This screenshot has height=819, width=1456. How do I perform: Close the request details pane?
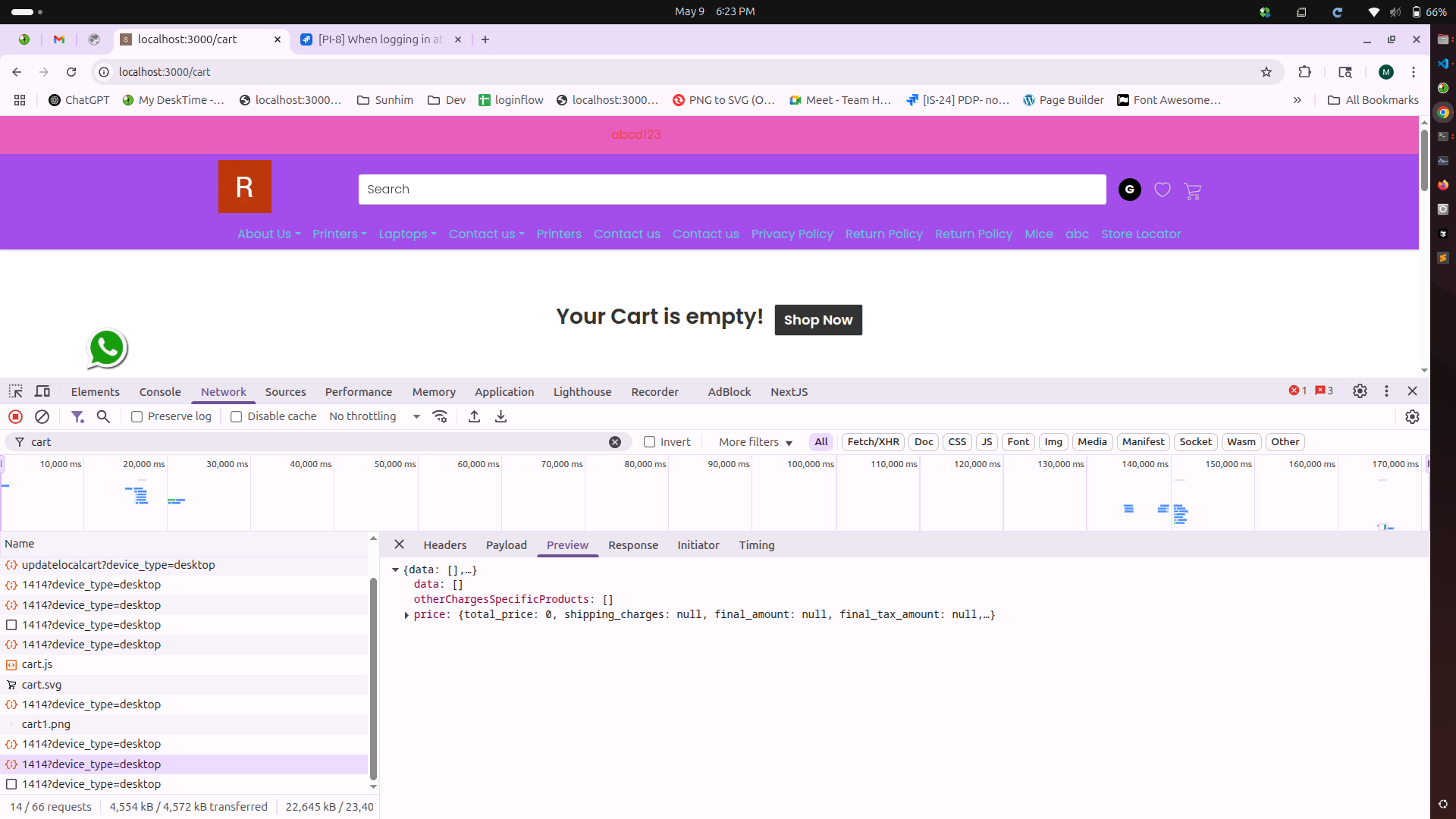399,544
